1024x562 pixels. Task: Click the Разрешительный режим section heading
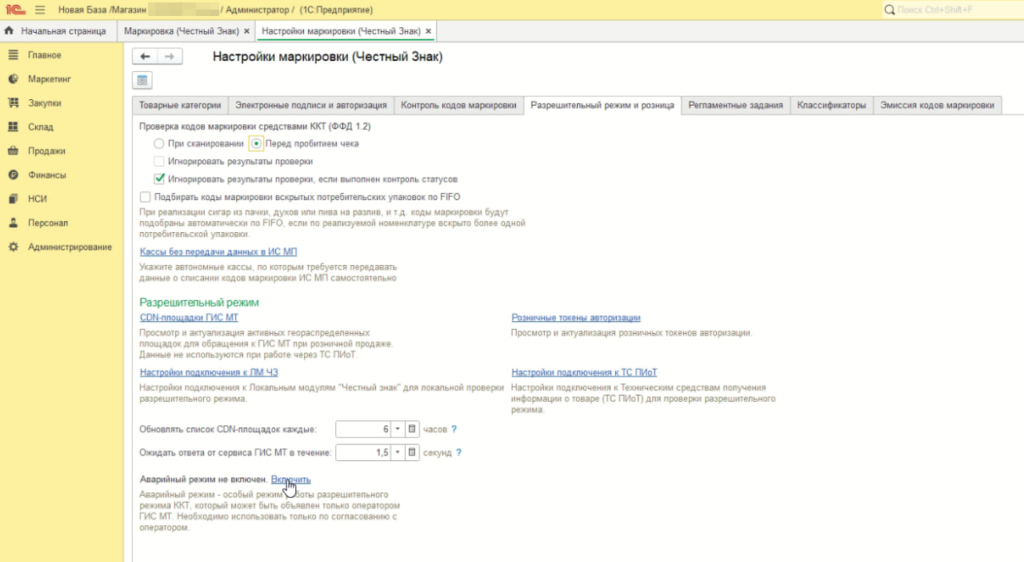click(199, 302)
